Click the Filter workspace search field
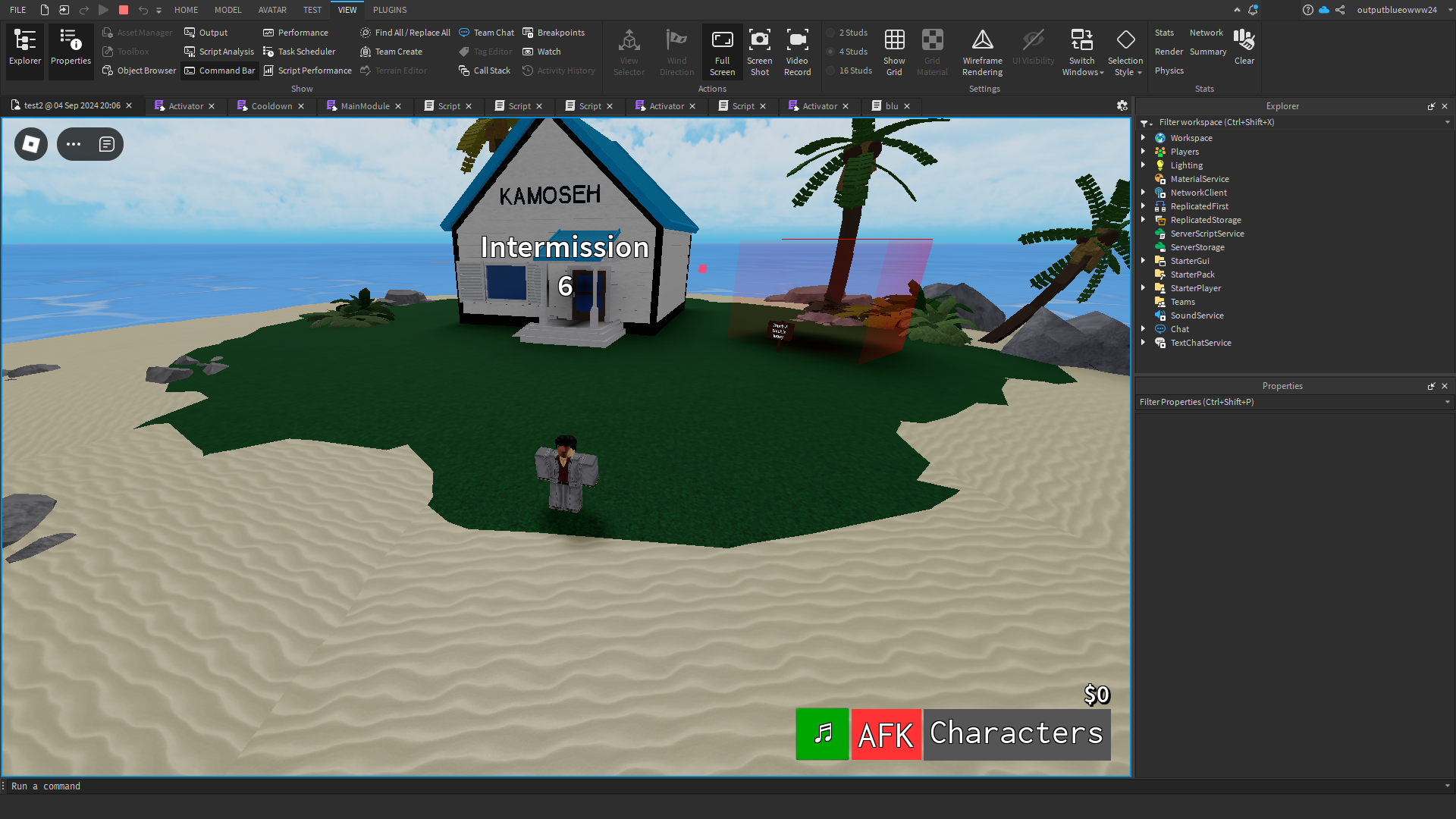Viewport: 1456px width, 819px height. 1289,122
